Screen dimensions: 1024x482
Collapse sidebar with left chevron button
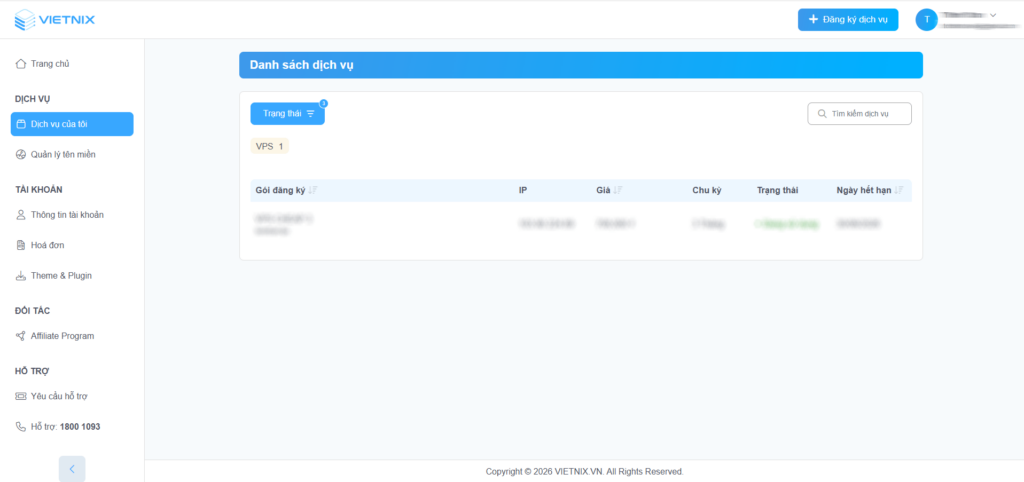click(72, 469)
